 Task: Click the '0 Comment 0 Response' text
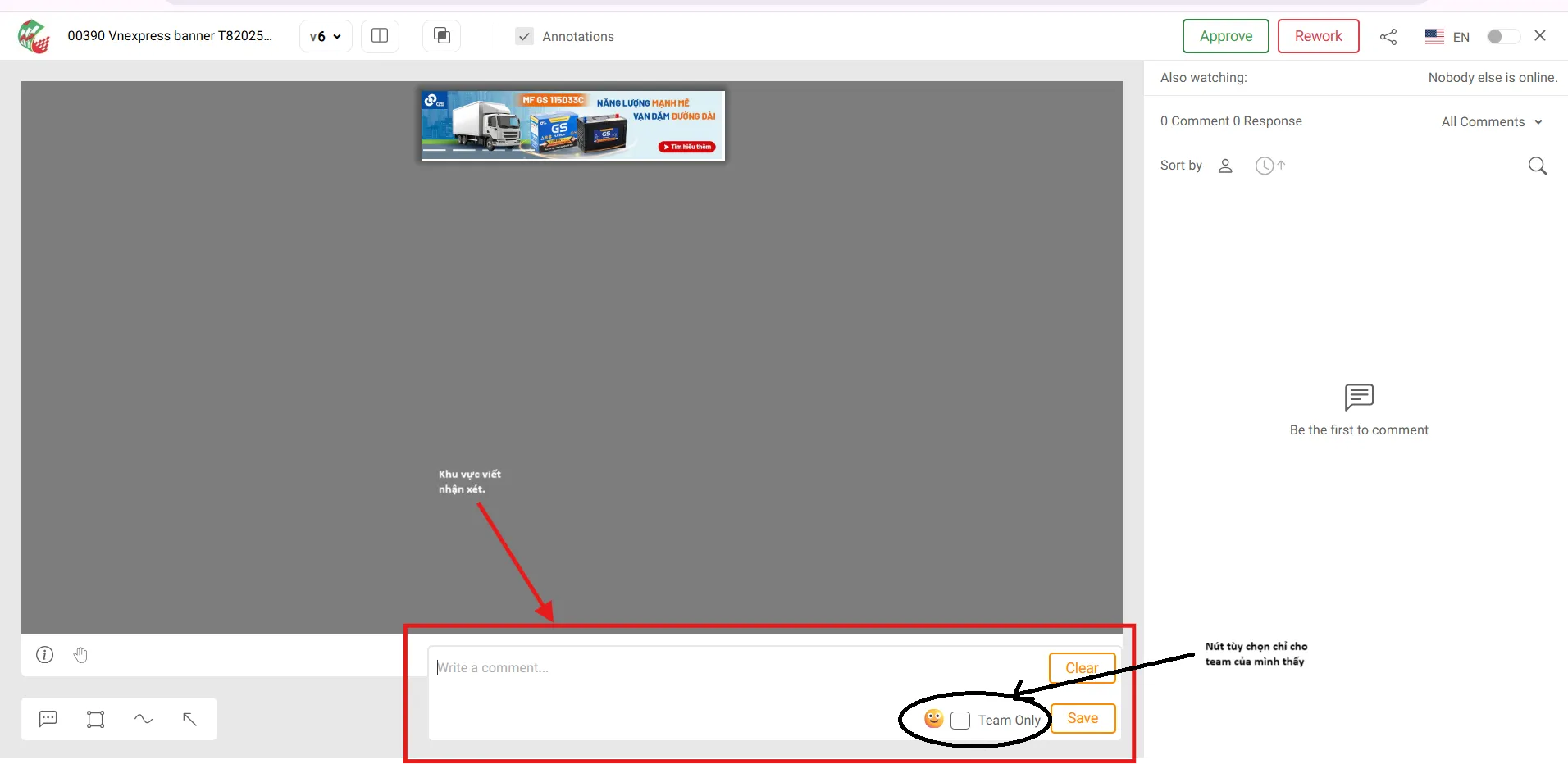[1231, 121]
